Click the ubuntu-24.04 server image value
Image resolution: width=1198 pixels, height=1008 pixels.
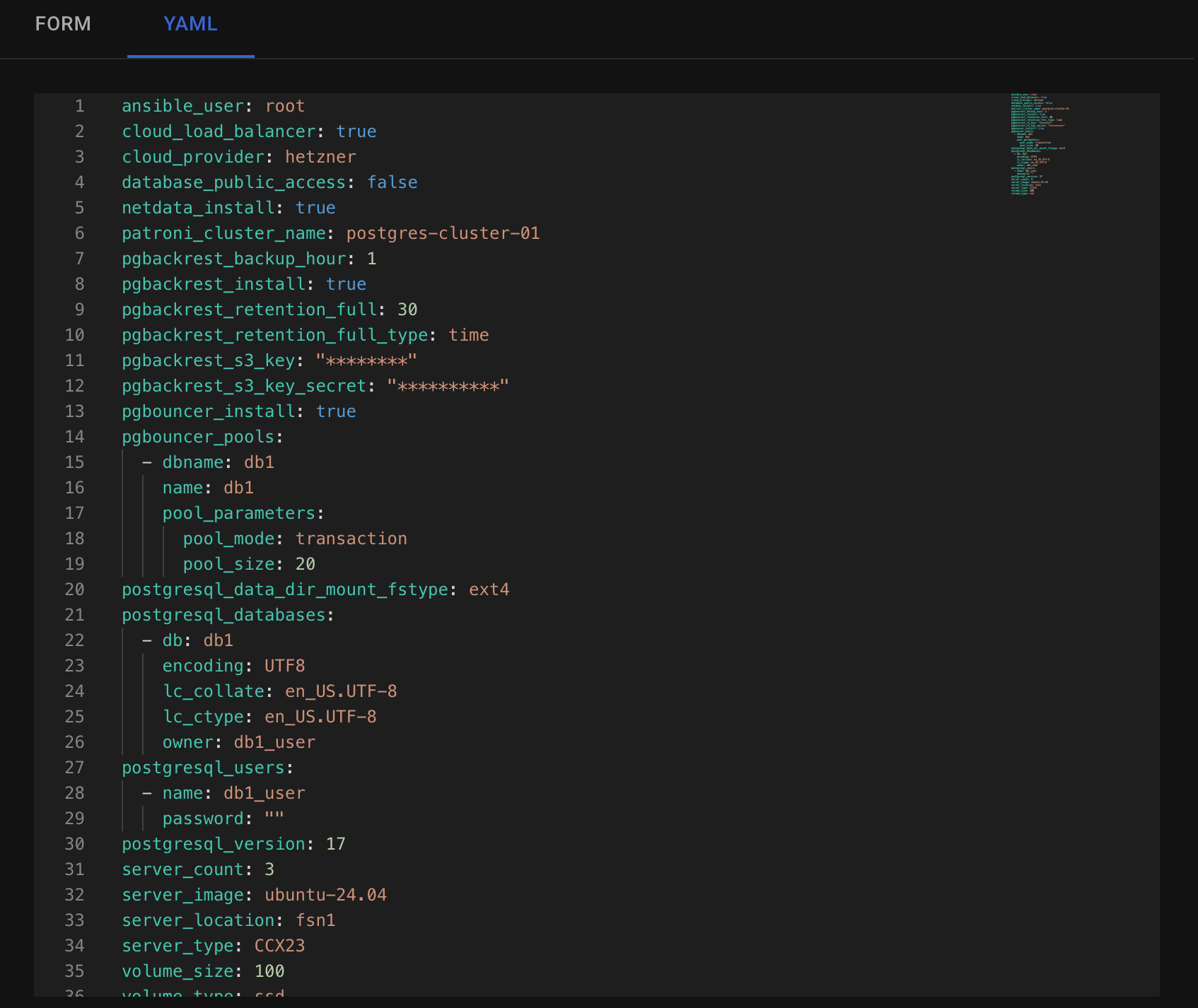[x=325, y=895]
